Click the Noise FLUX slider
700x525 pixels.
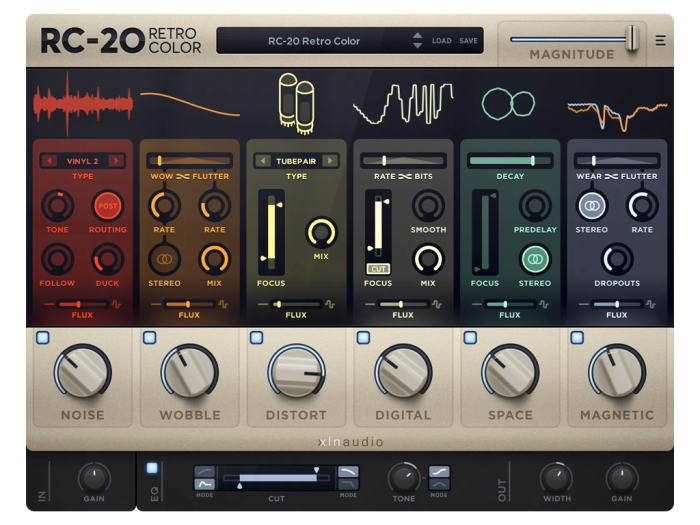82,304
